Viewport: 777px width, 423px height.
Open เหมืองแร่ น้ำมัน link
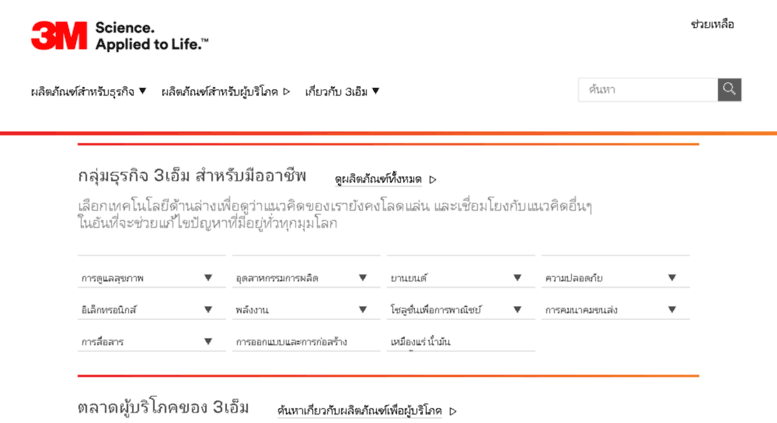point(420,342)
